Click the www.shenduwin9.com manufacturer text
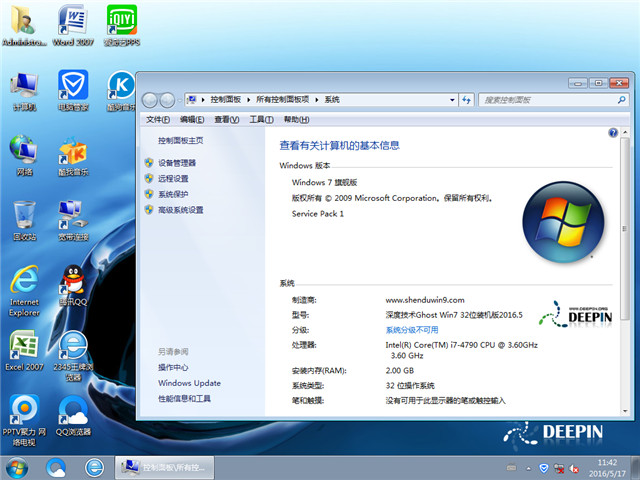640x480 pixels. (425, 300)
